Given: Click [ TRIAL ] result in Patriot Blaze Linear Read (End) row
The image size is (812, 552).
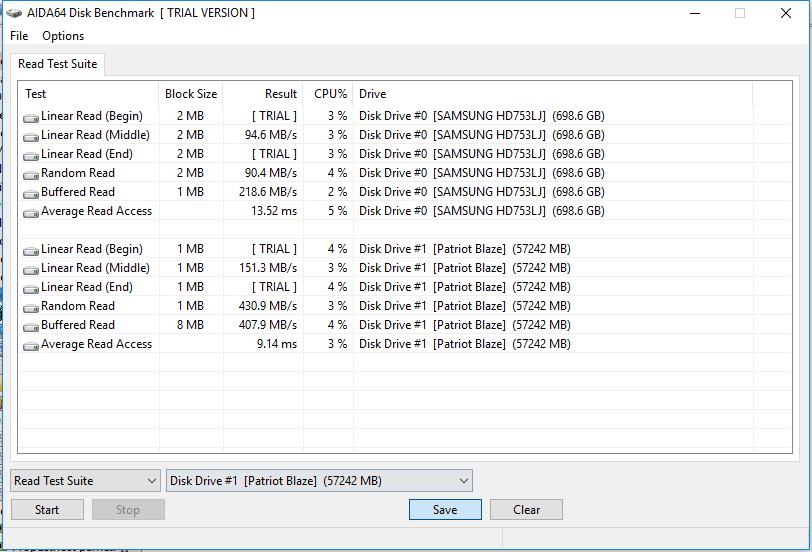Looking at the screenshot, I should click(x=274, y=286).
